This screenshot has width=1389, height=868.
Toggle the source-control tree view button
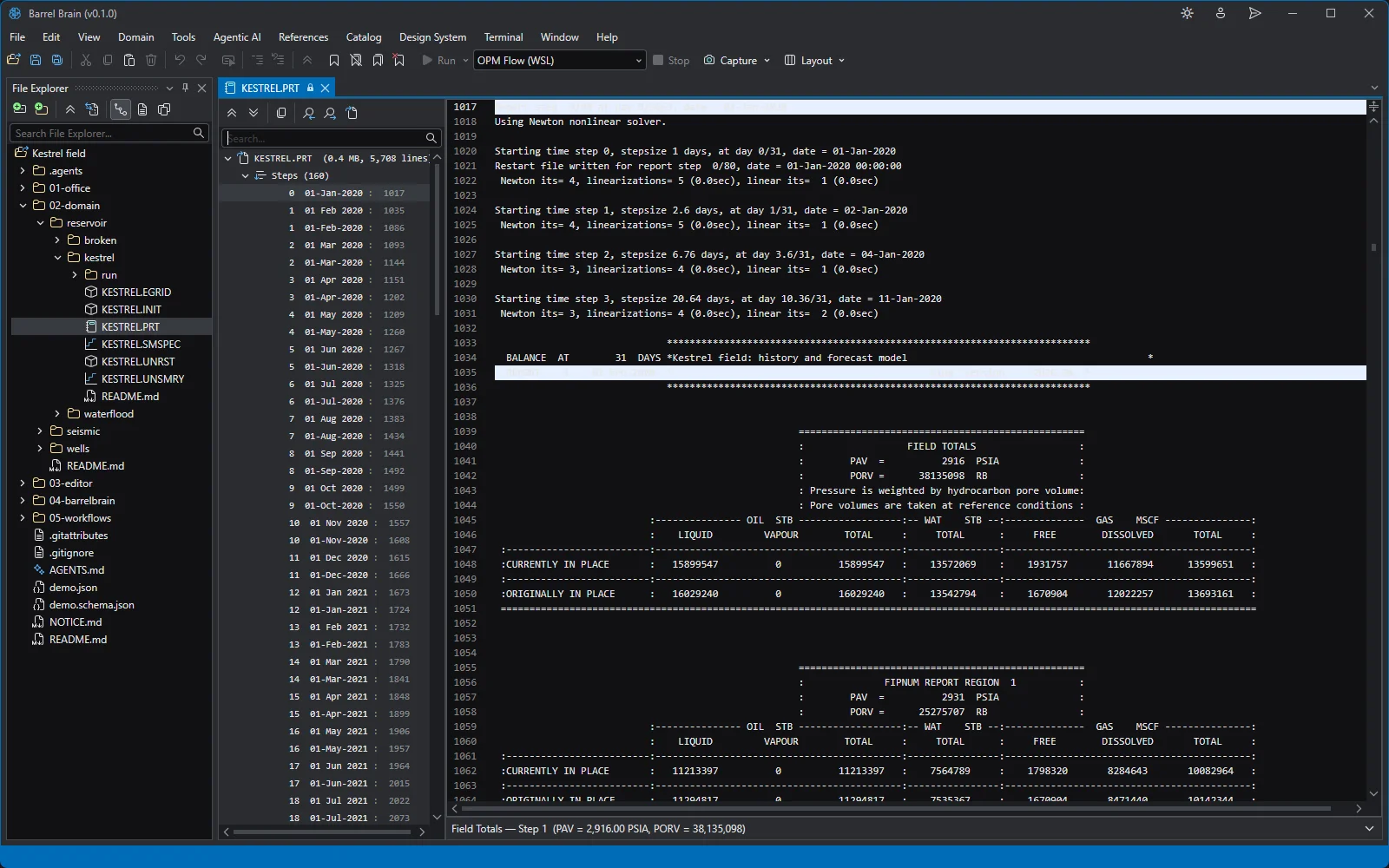coord(121,109)
